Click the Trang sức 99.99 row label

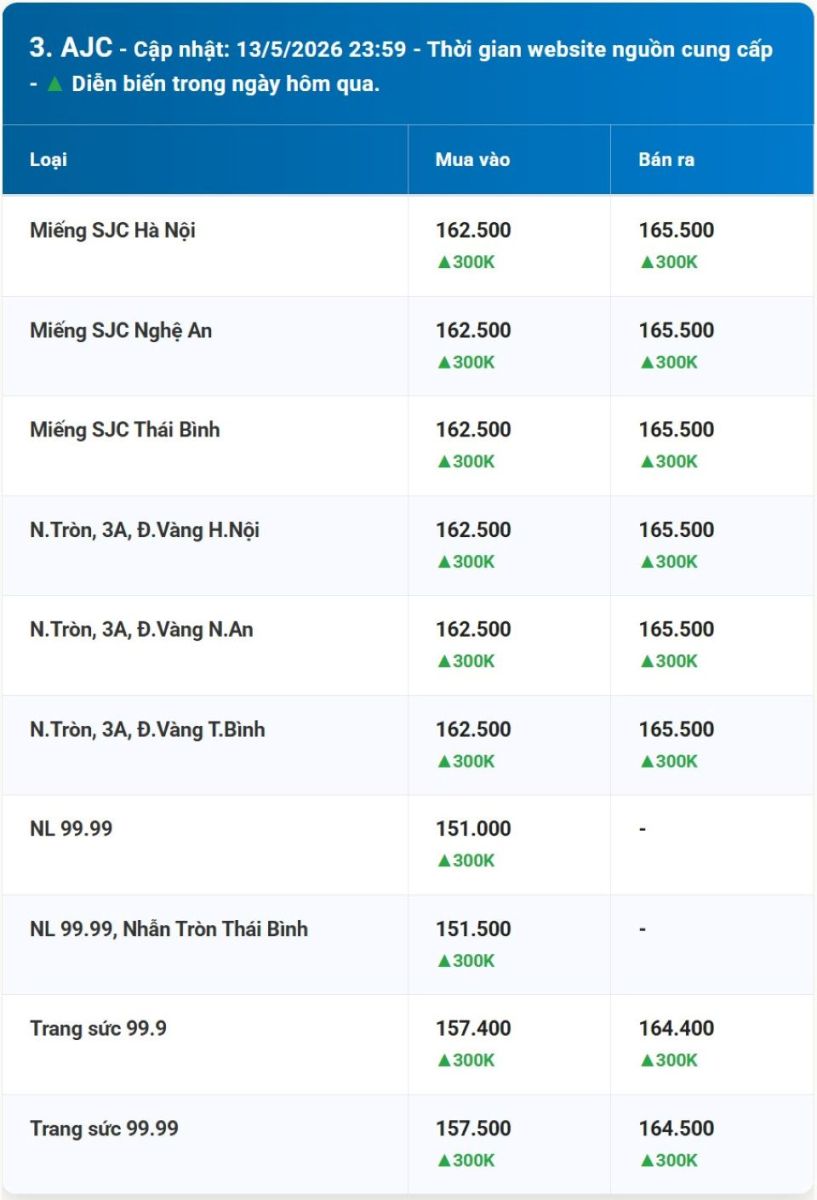tap(104, 1128)
